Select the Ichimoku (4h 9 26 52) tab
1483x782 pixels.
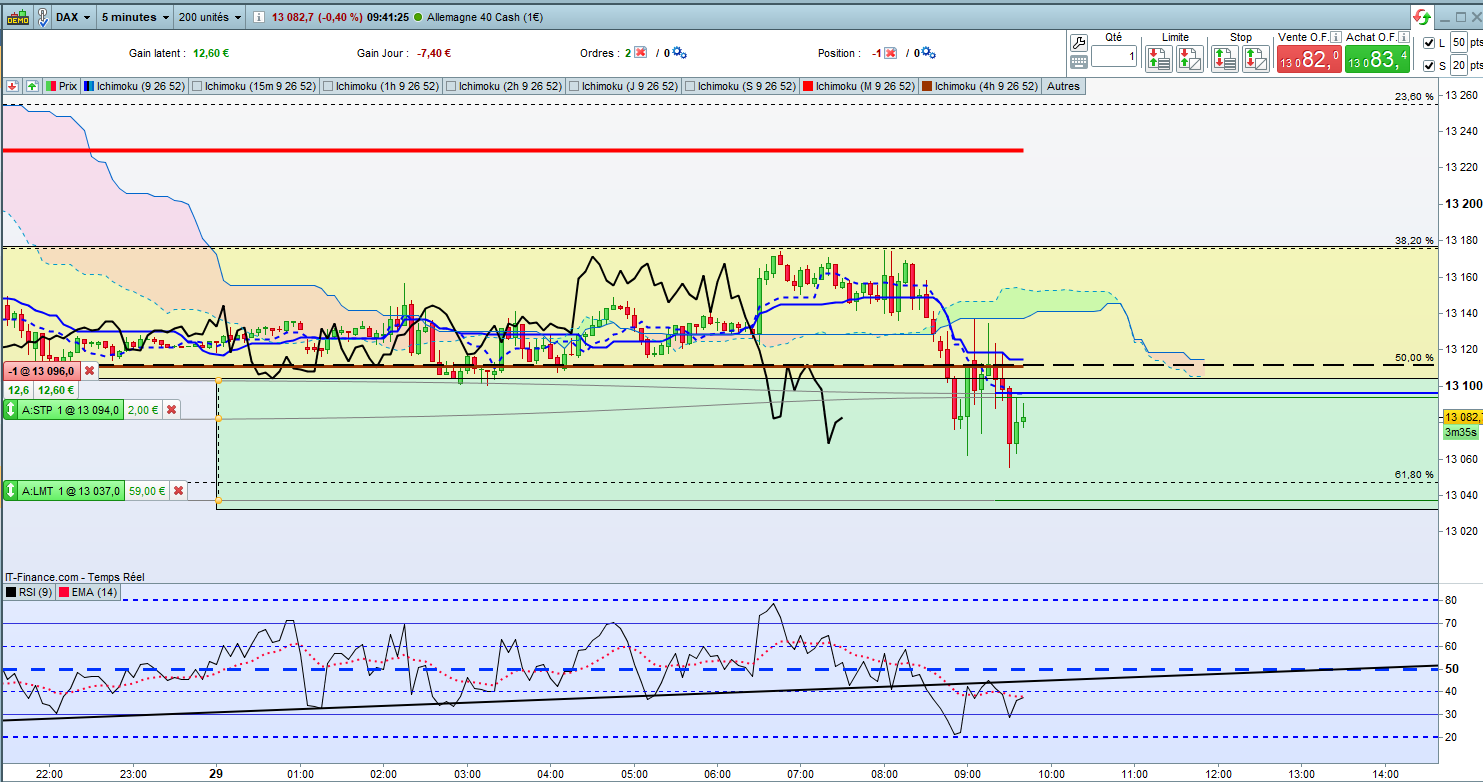(x=980, y=87)
